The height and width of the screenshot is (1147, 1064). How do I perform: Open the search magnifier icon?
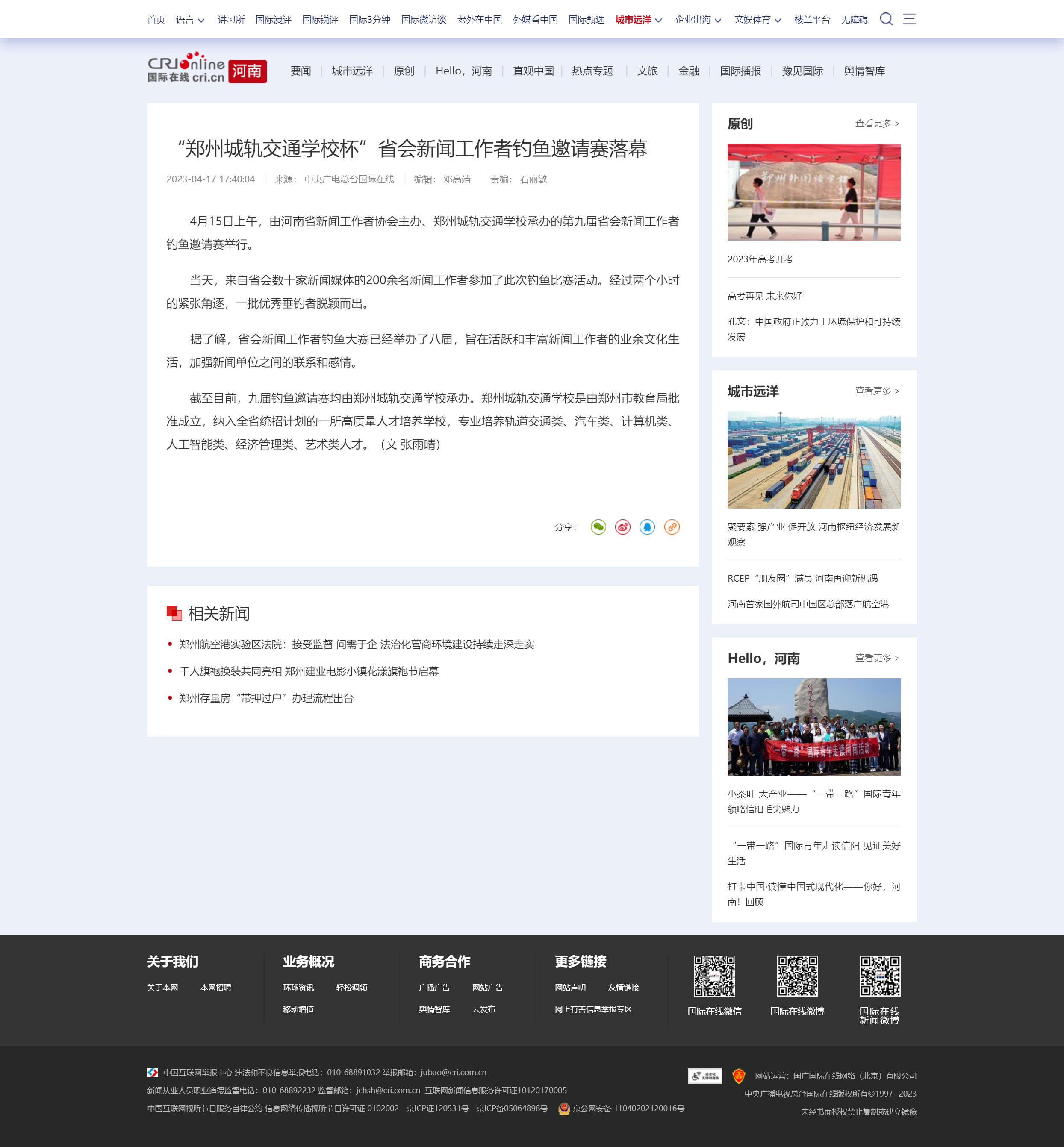886,19
